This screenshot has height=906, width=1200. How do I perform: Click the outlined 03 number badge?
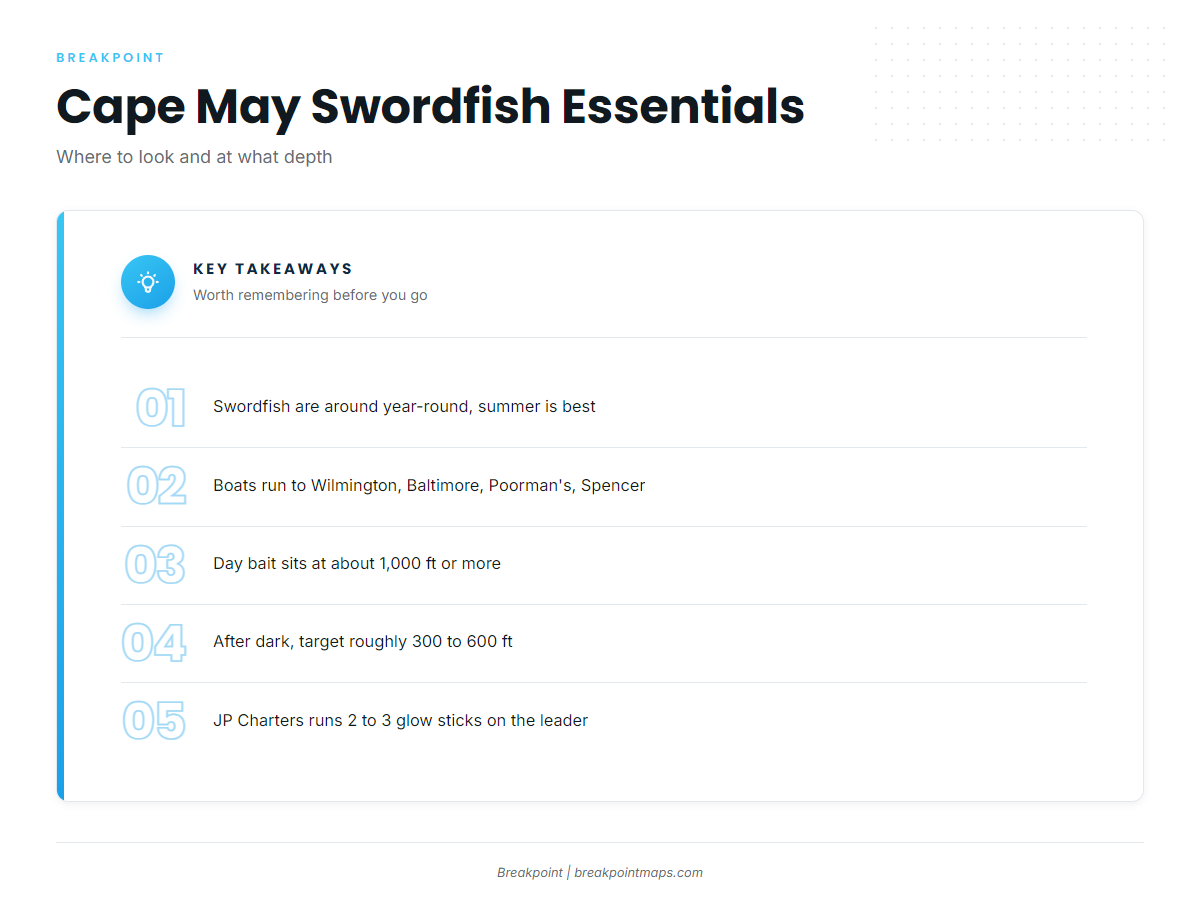[155, 564]
